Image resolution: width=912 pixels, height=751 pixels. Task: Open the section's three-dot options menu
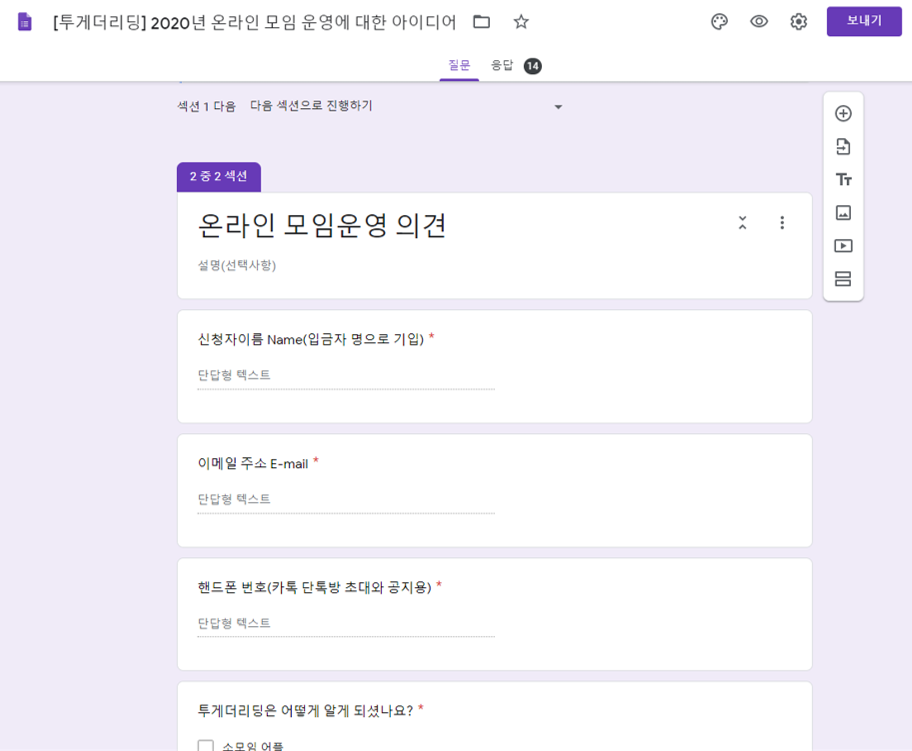(782, 224)
